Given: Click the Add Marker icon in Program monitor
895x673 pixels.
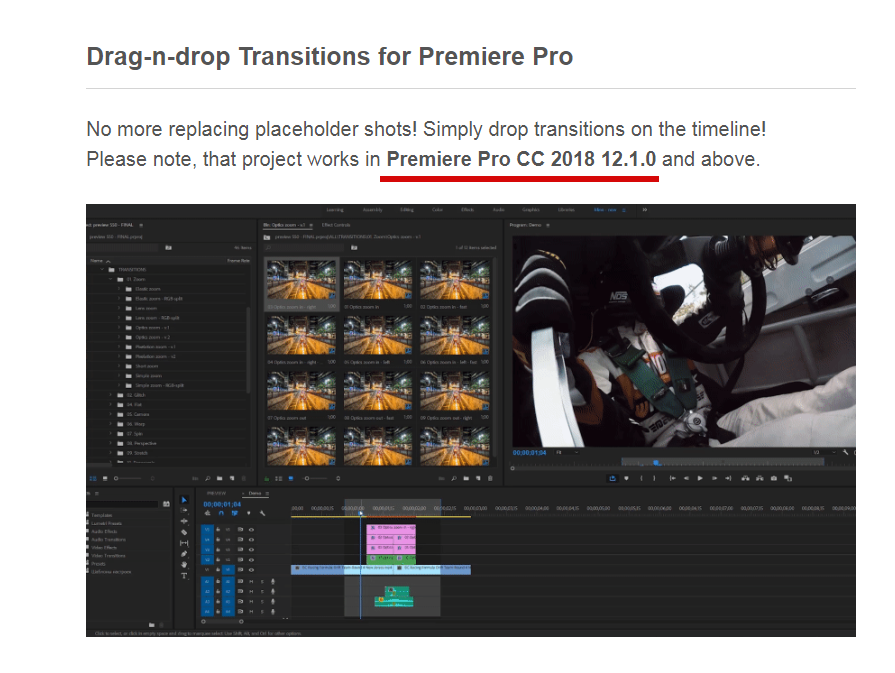Looking at the screenshot, I should [626, 478].
